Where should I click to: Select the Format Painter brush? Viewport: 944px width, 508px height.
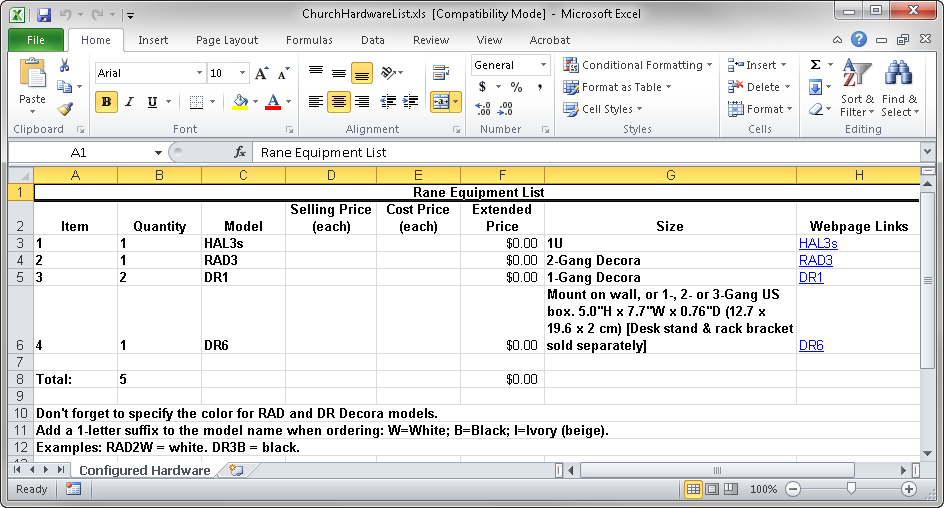pos(64,109)
